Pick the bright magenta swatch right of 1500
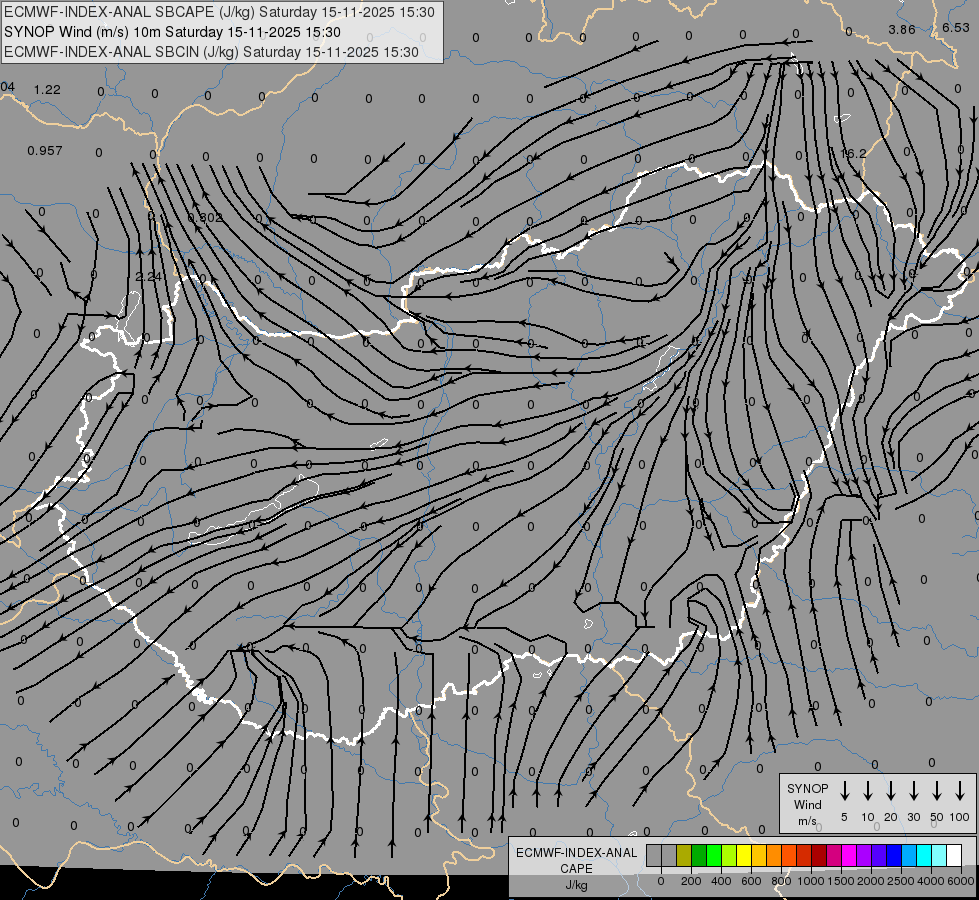This screenshot has height=900, width=979. pyautogui.click(x=850, y=856)
